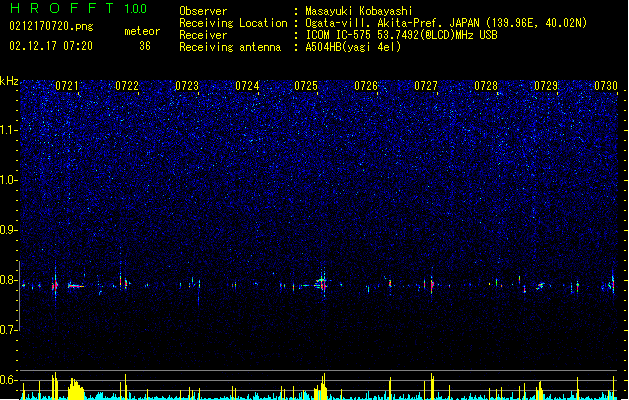Click the wide yellow power peak after 0721

click(x=76, y=389)
